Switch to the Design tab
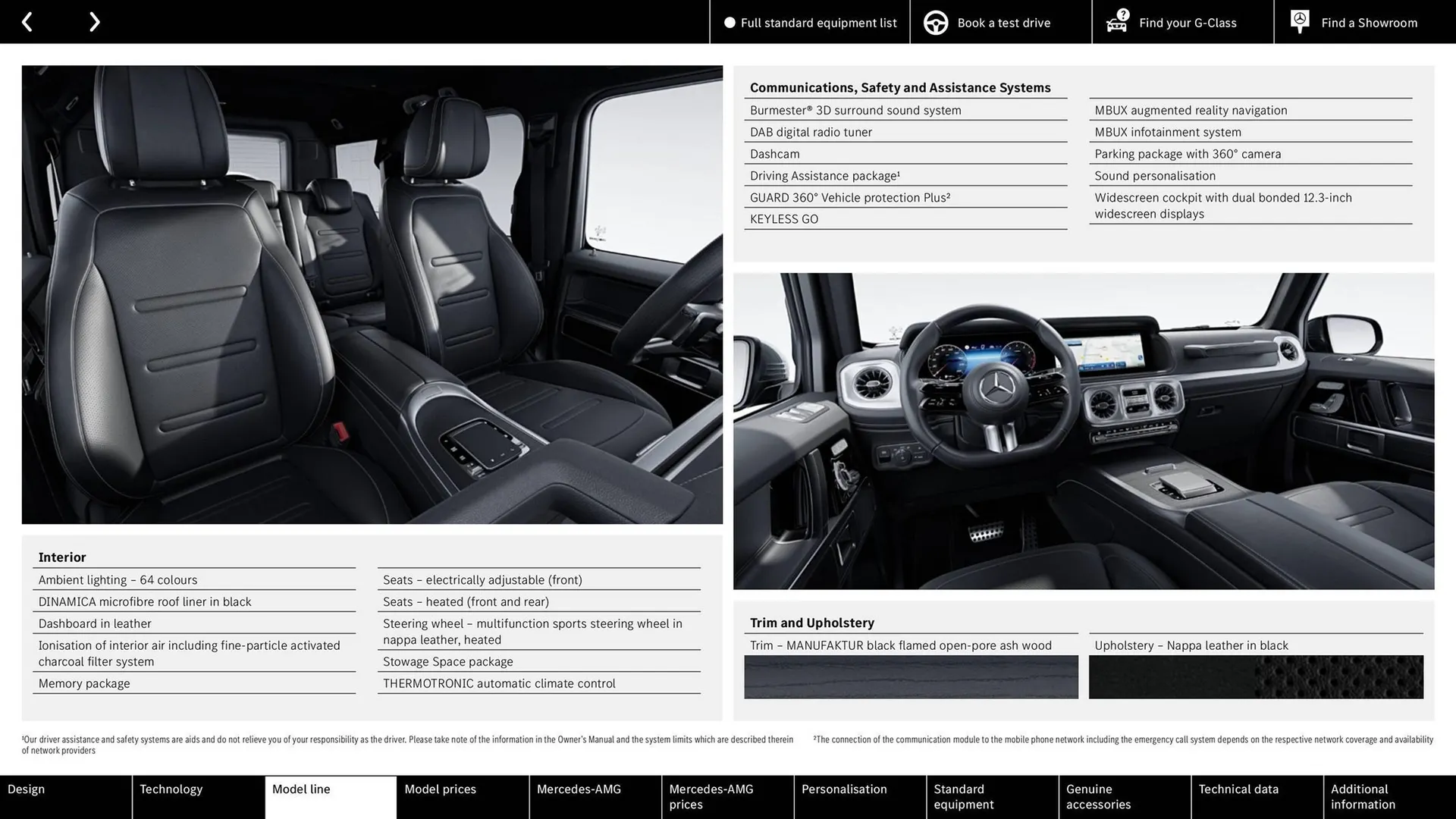Screen dimensions: 1456x819 click(26, 789)
